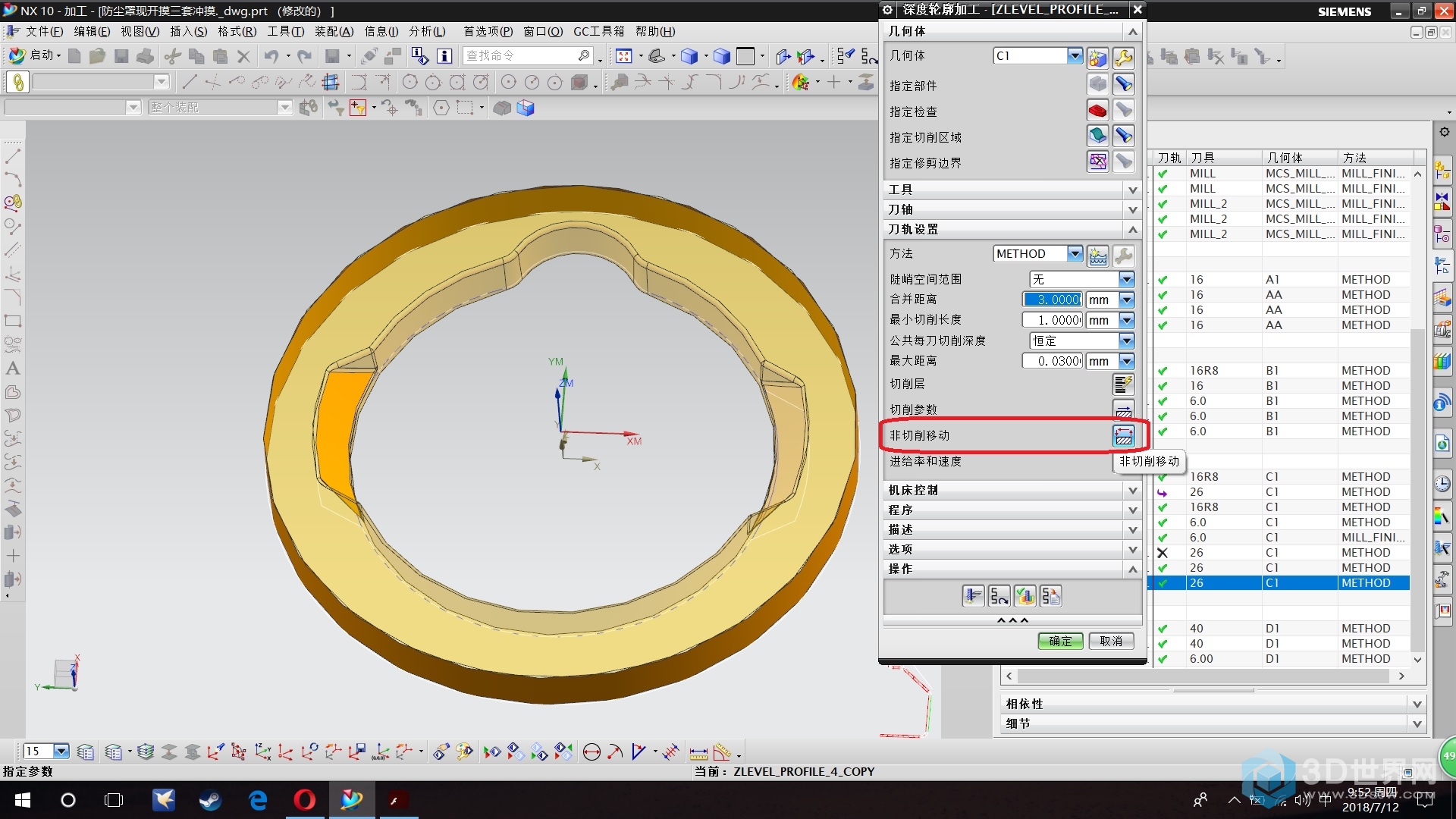Click Specify Check (指定检查) select icon

point(1097,111)
